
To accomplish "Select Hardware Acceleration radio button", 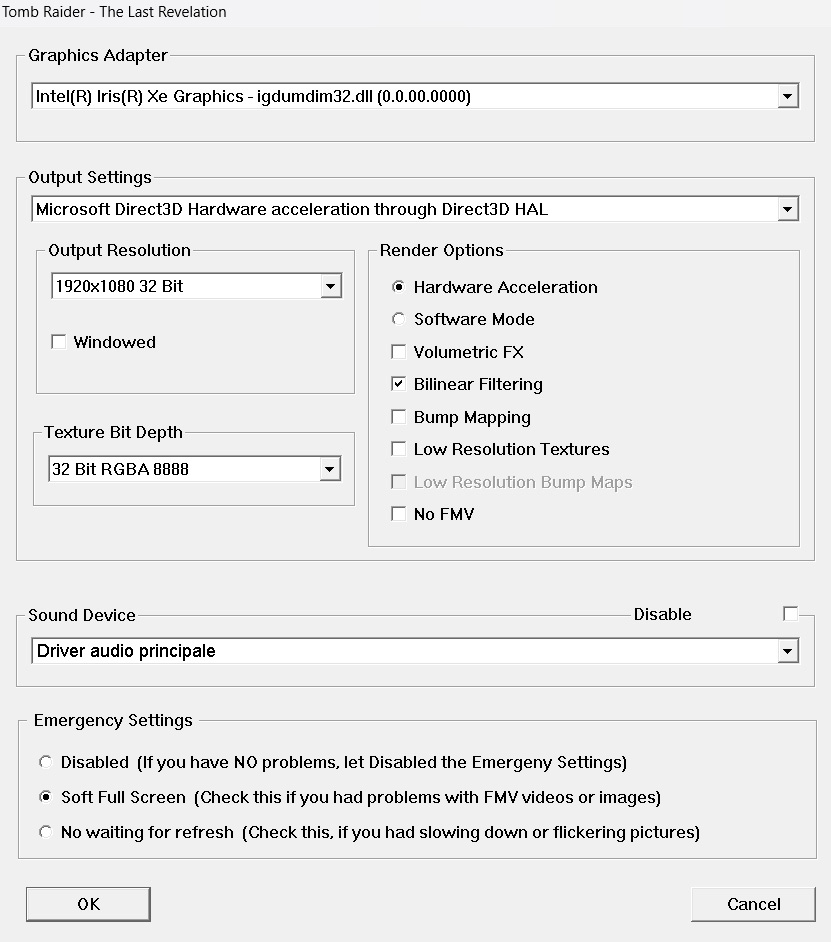I will (x=398, y=287).
